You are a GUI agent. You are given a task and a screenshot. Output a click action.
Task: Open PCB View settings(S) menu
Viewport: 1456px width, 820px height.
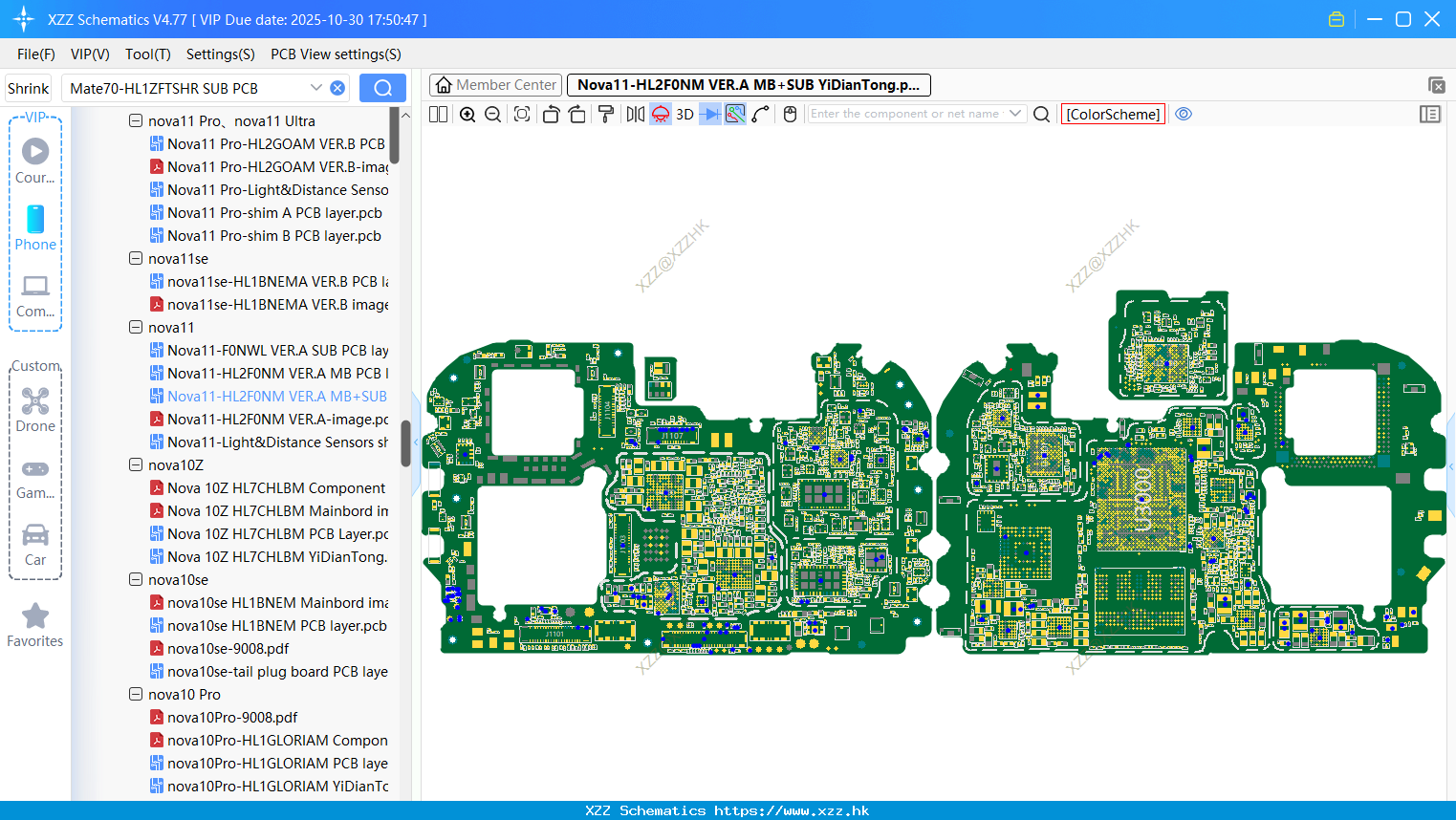(x=336, y=54)
